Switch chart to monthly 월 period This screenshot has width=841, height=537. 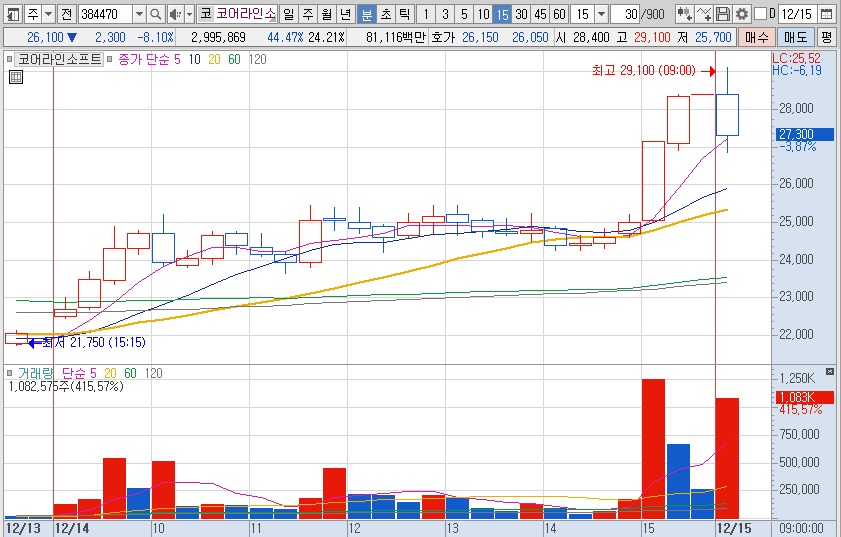coord(327,14)
